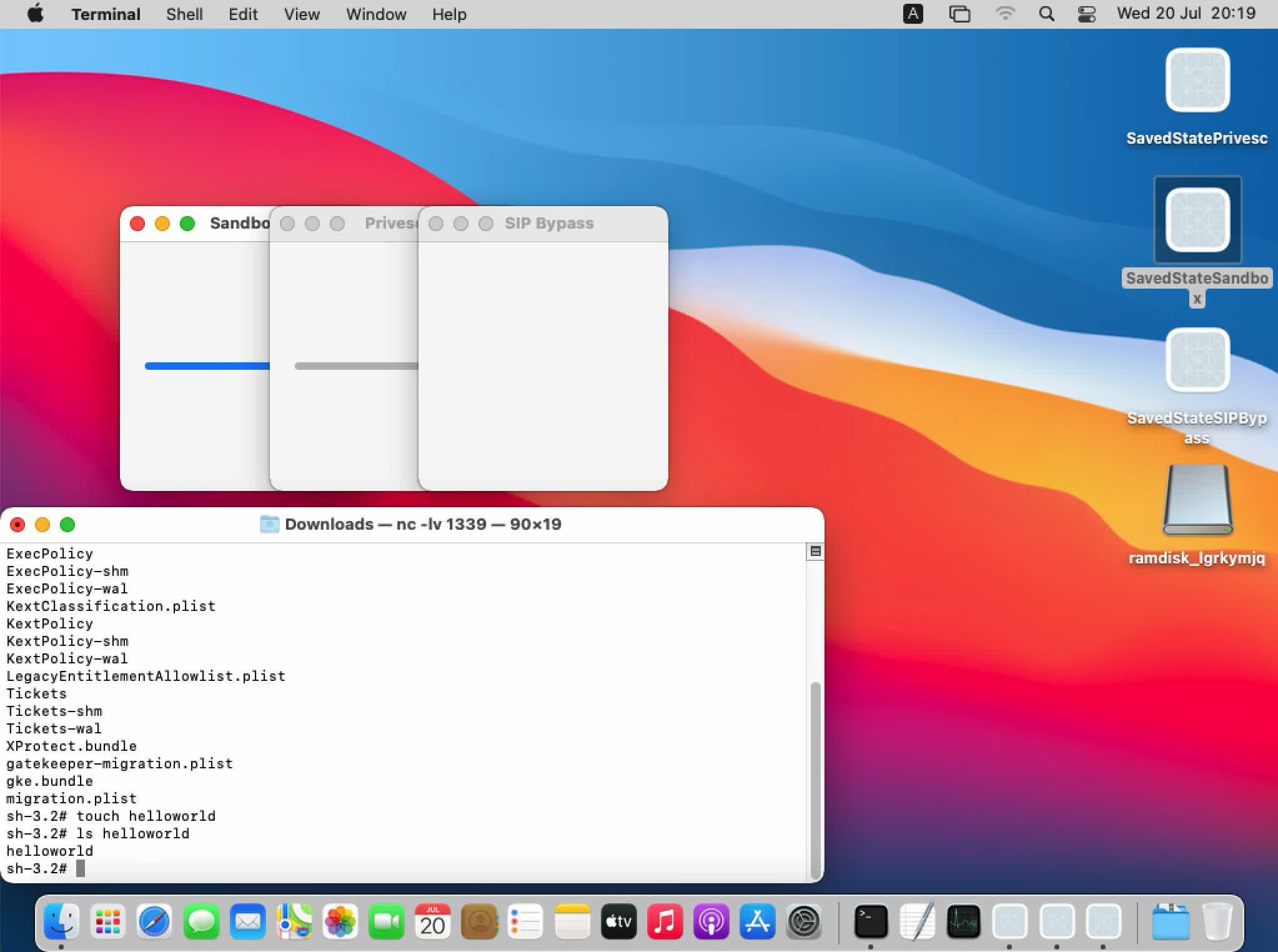Select the SavedStateSIPBypass desktop app
This screenshot has height=952, width=1278.
click(x=1197, y=360)
